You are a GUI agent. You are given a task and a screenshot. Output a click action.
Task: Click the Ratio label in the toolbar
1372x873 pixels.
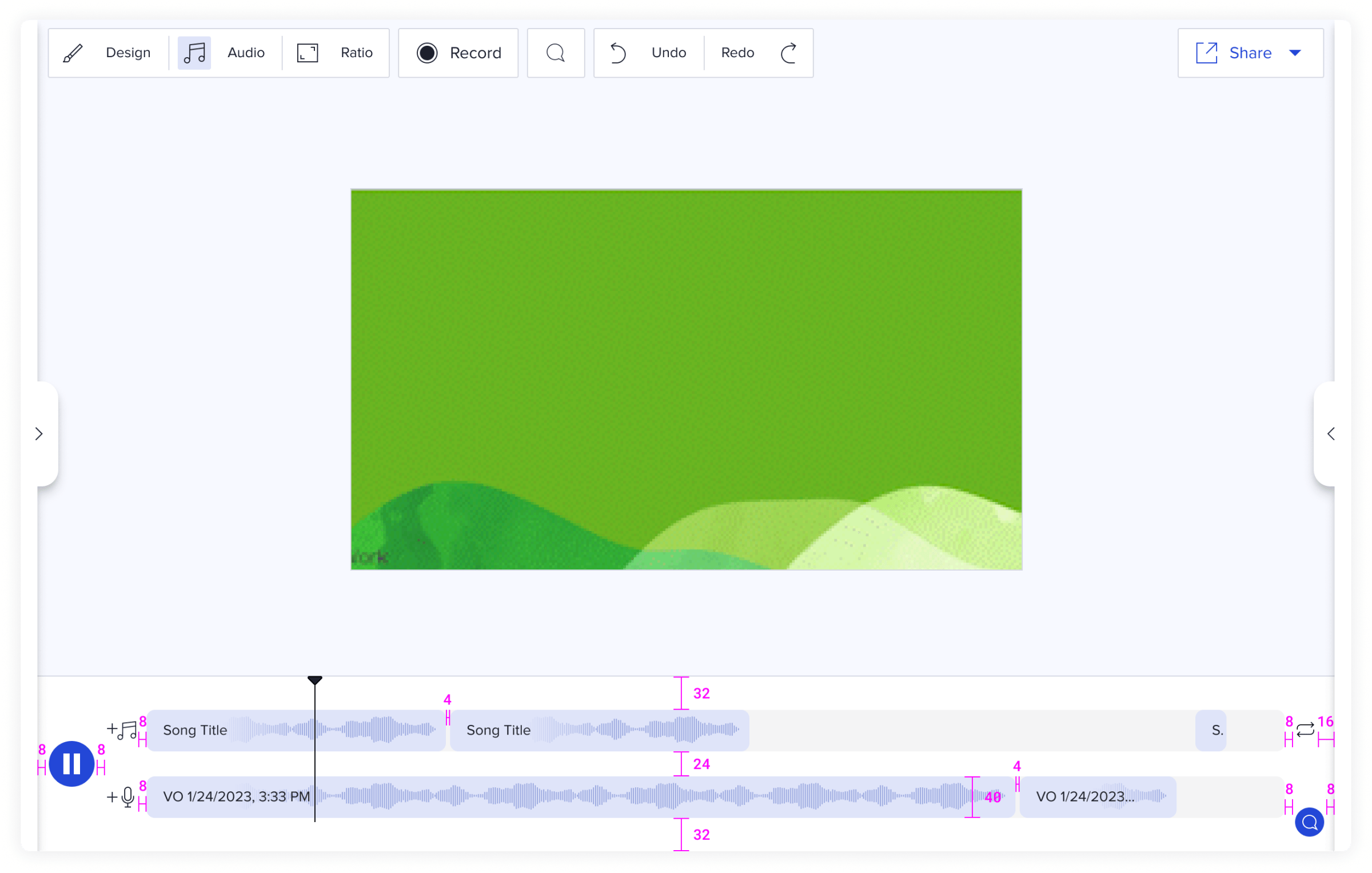point(357,53)
